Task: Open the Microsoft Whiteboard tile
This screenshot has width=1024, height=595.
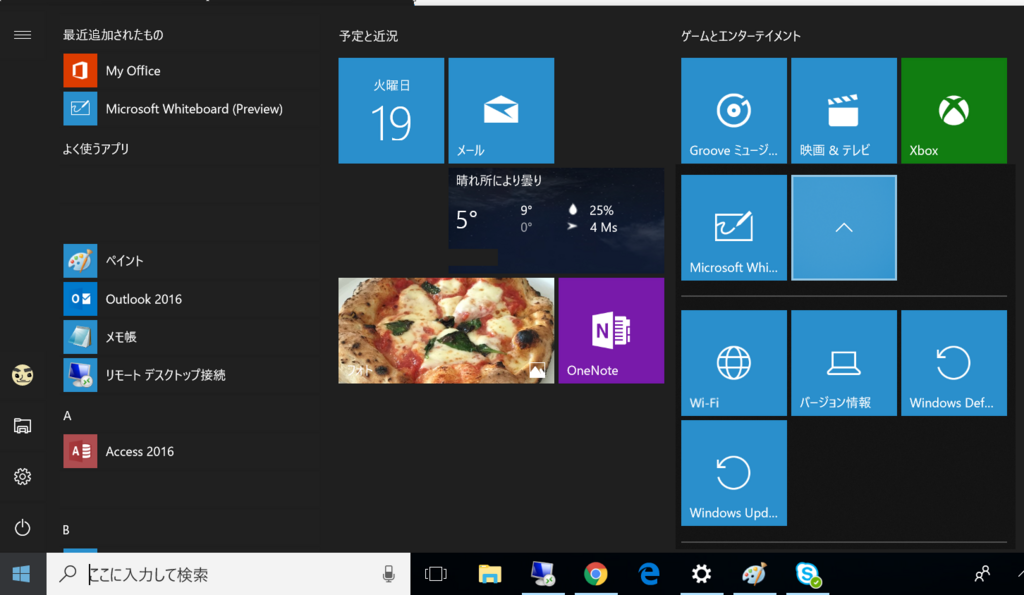Action: pos(734,227)
